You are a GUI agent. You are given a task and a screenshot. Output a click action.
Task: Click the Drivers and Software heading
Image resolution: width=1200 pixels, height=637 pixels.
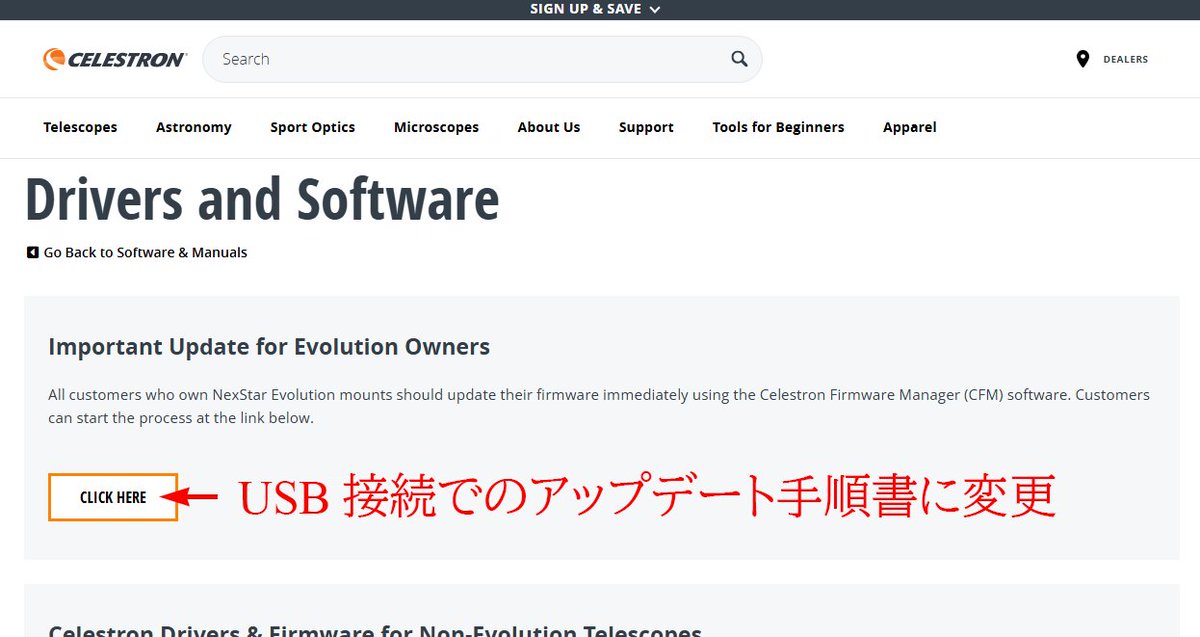(x=262, y=199)
